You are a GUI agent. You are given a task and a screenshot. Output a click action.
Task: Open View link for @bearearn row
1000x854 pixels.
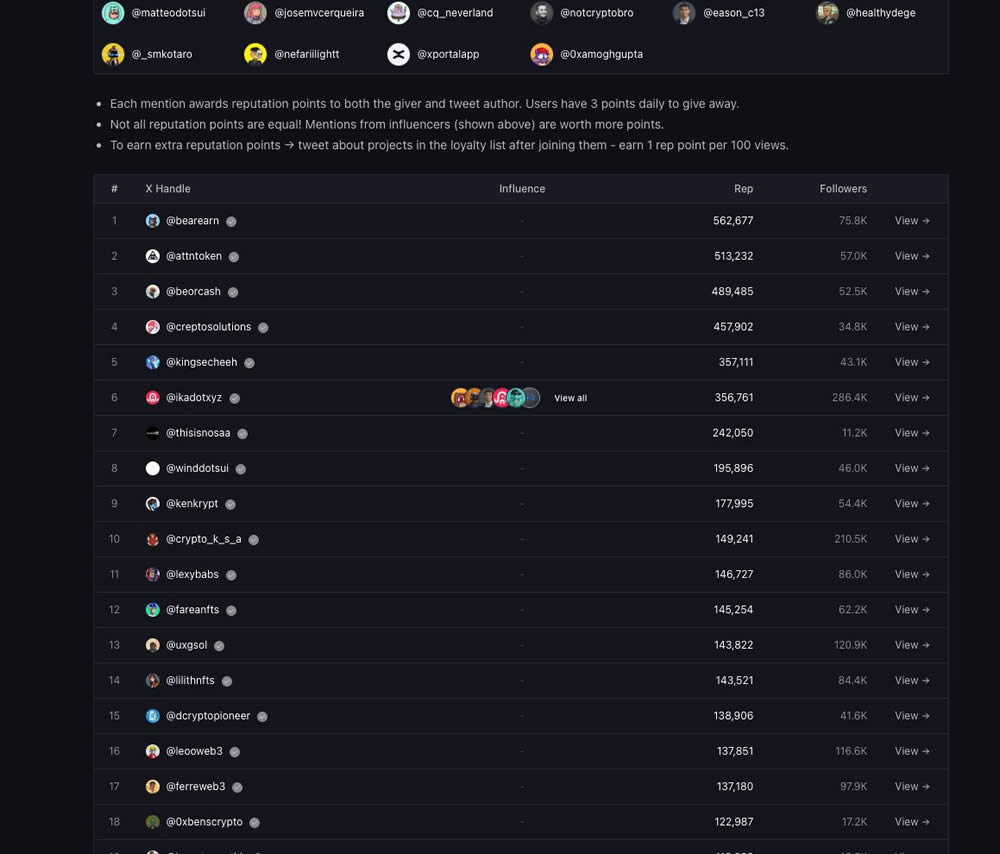(911, 221)
